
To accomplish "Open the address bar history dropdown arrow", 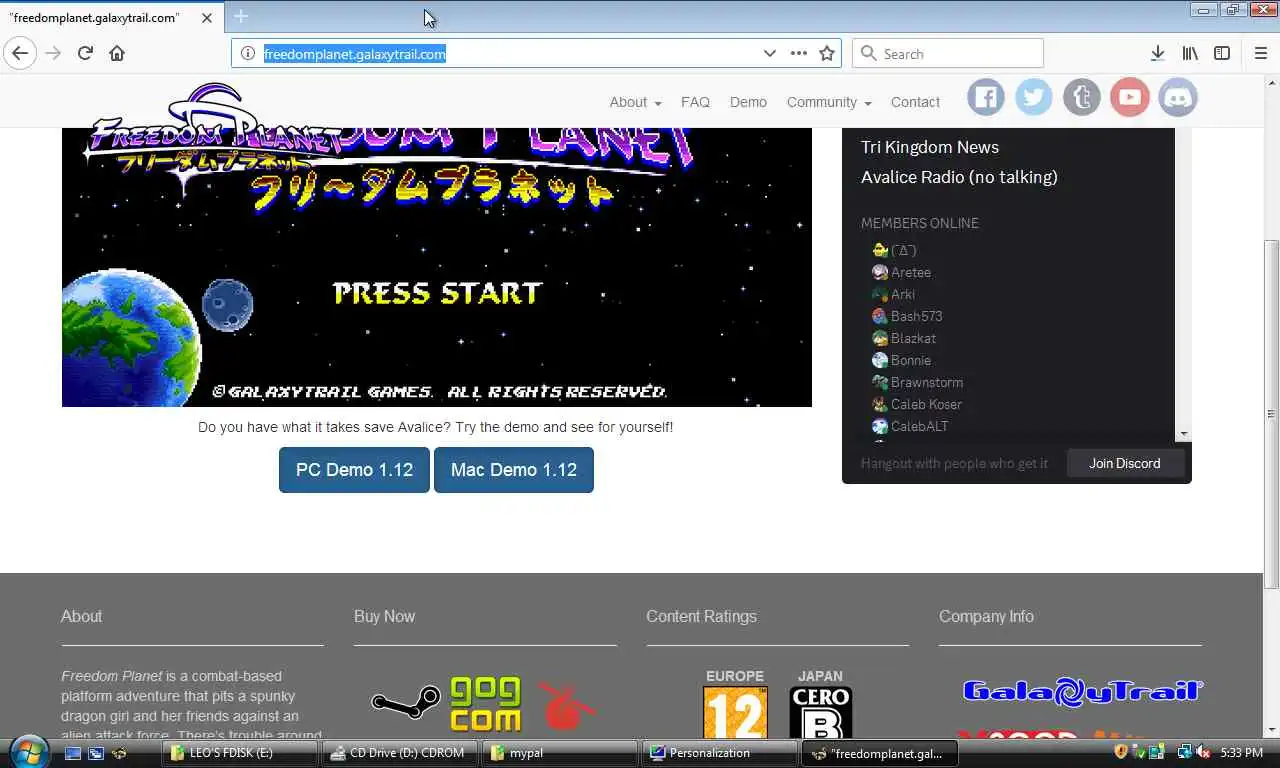I will pos(769,53).
